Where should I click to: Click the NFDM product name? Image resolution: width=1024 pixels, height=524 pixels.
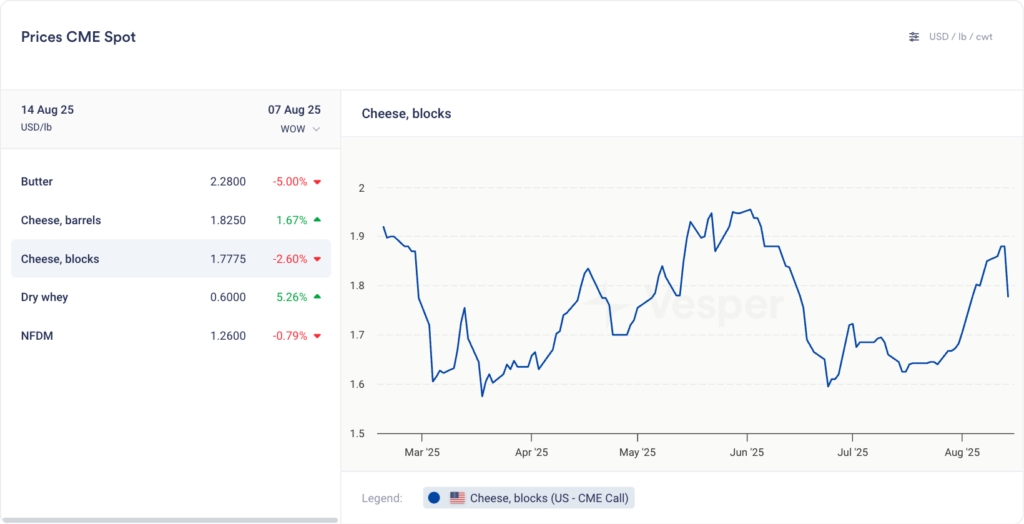pyautogui.click(x=37, y=336)
